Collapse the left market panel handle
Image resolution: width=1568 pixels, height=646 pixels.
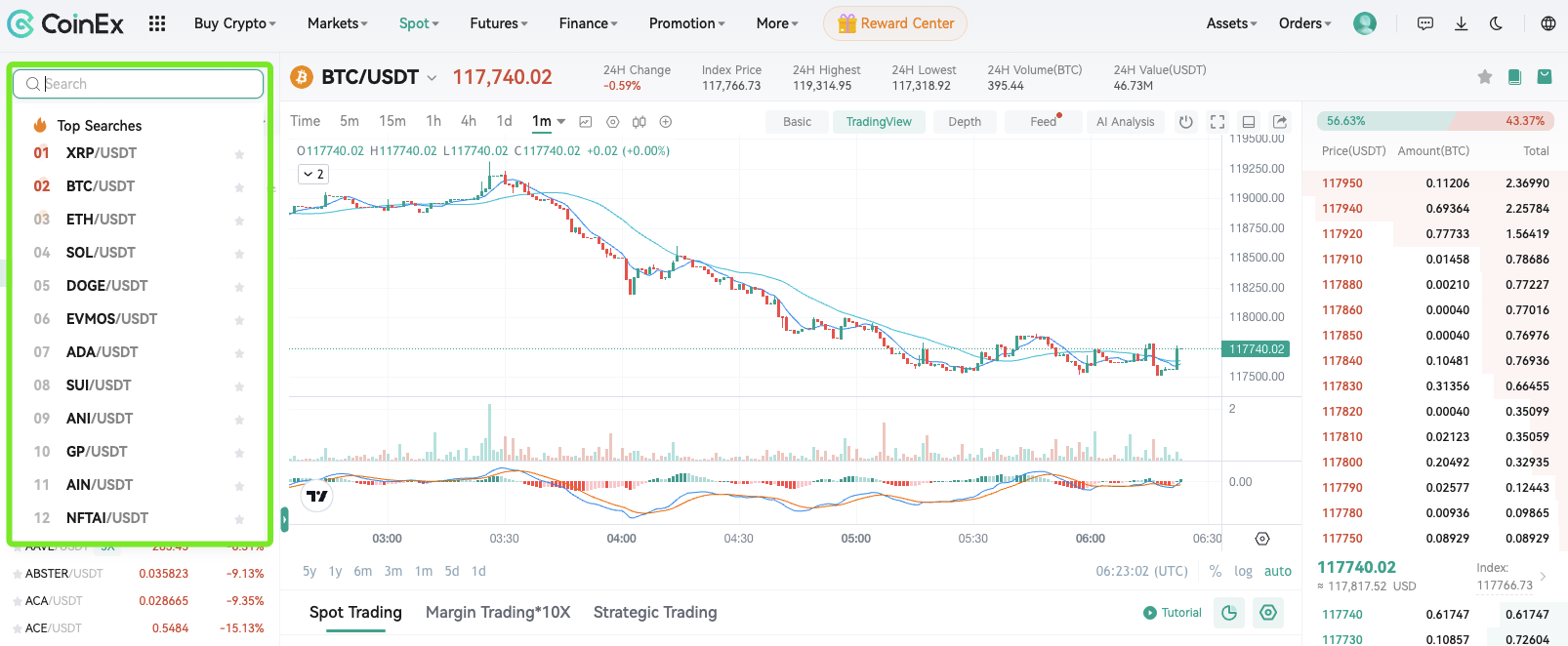(284, 519)
